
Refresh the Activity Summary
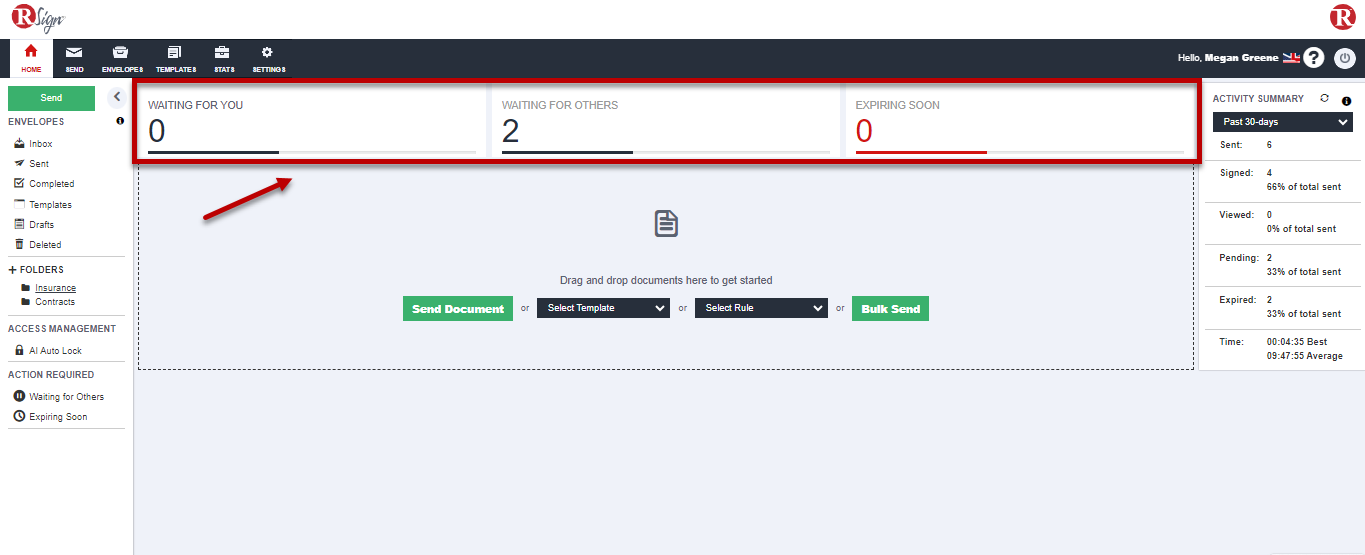(x=1325, y=98)
